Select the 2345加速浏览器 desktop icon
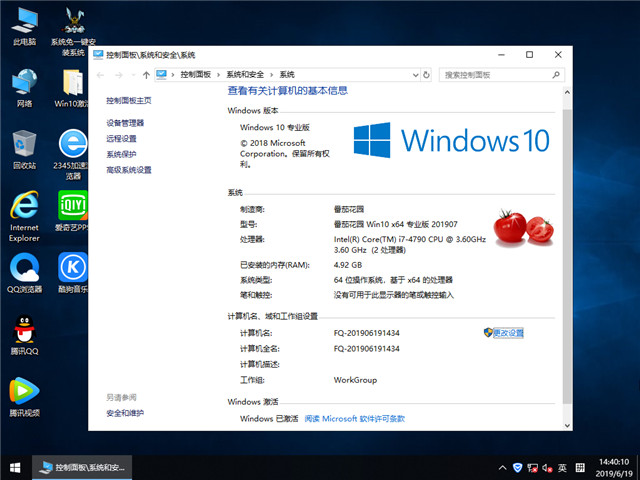The height and width of the screenshot is (480, 640). 71,154
